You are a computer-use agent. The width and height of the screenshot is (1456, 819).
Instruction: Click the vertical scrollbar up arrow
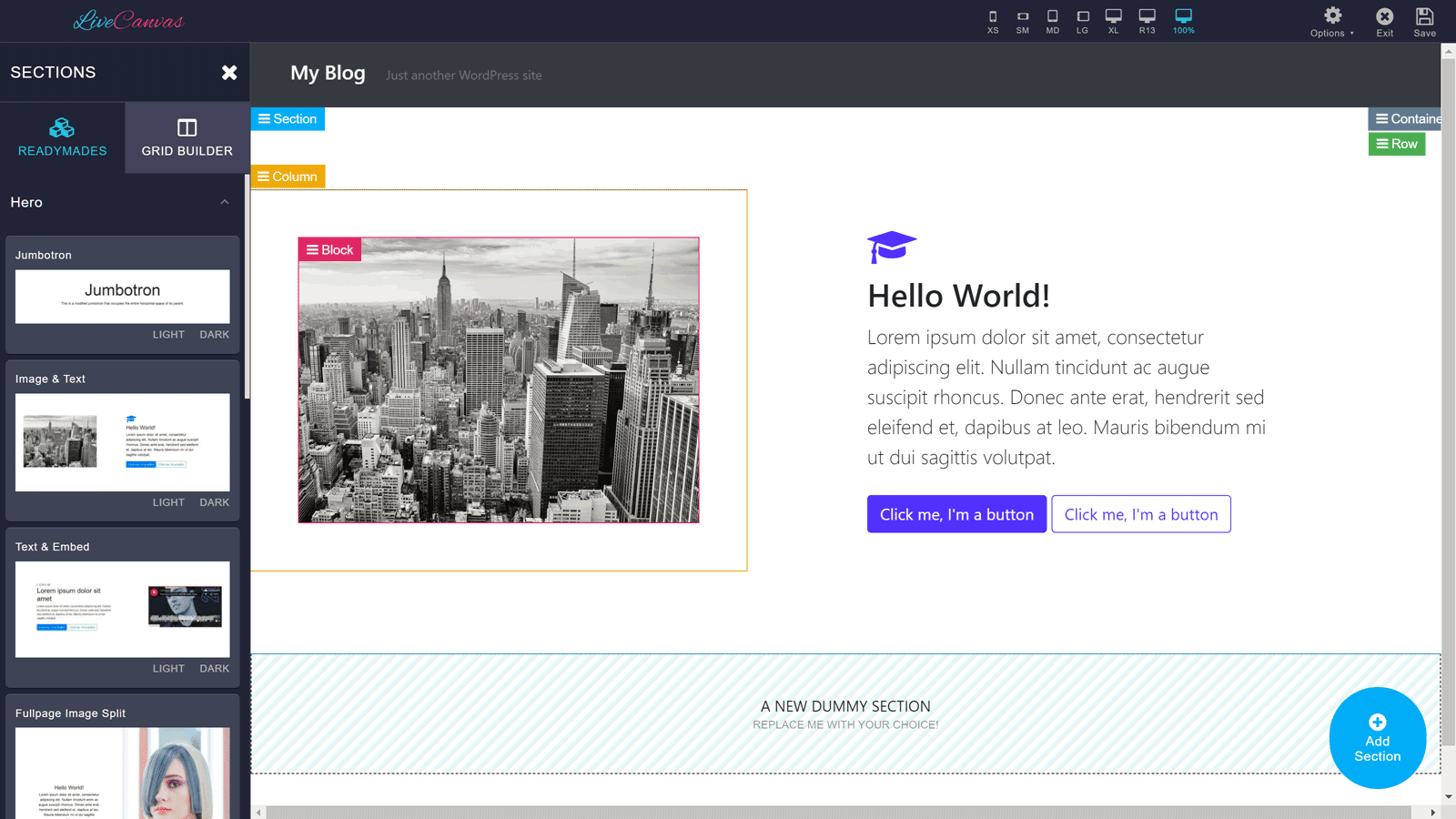tap(1449, 51)
